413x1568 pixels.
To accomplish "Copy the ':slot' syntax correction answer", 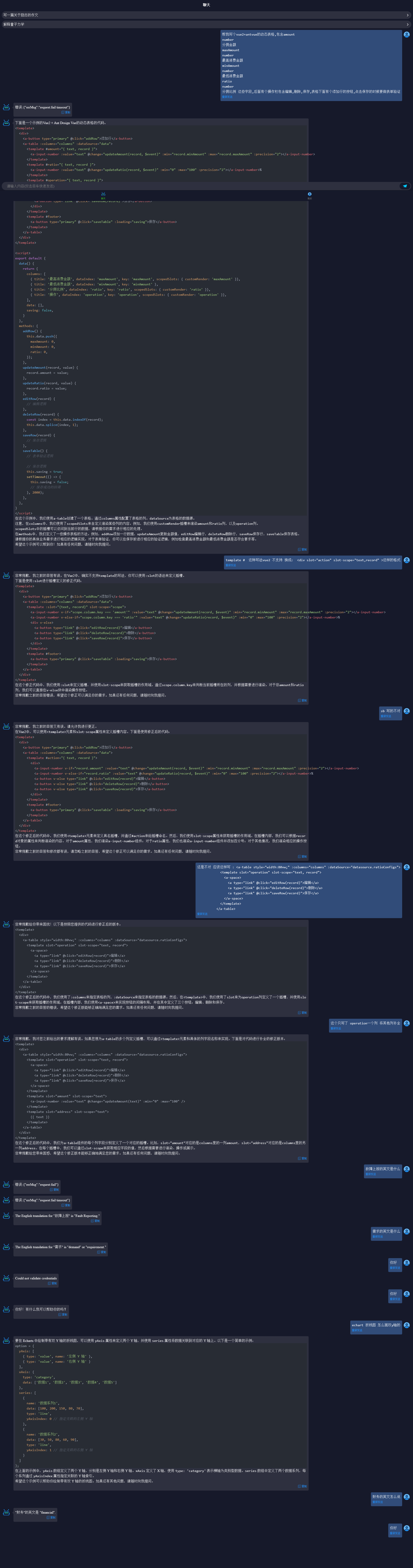I will click(x=302, y=701).
